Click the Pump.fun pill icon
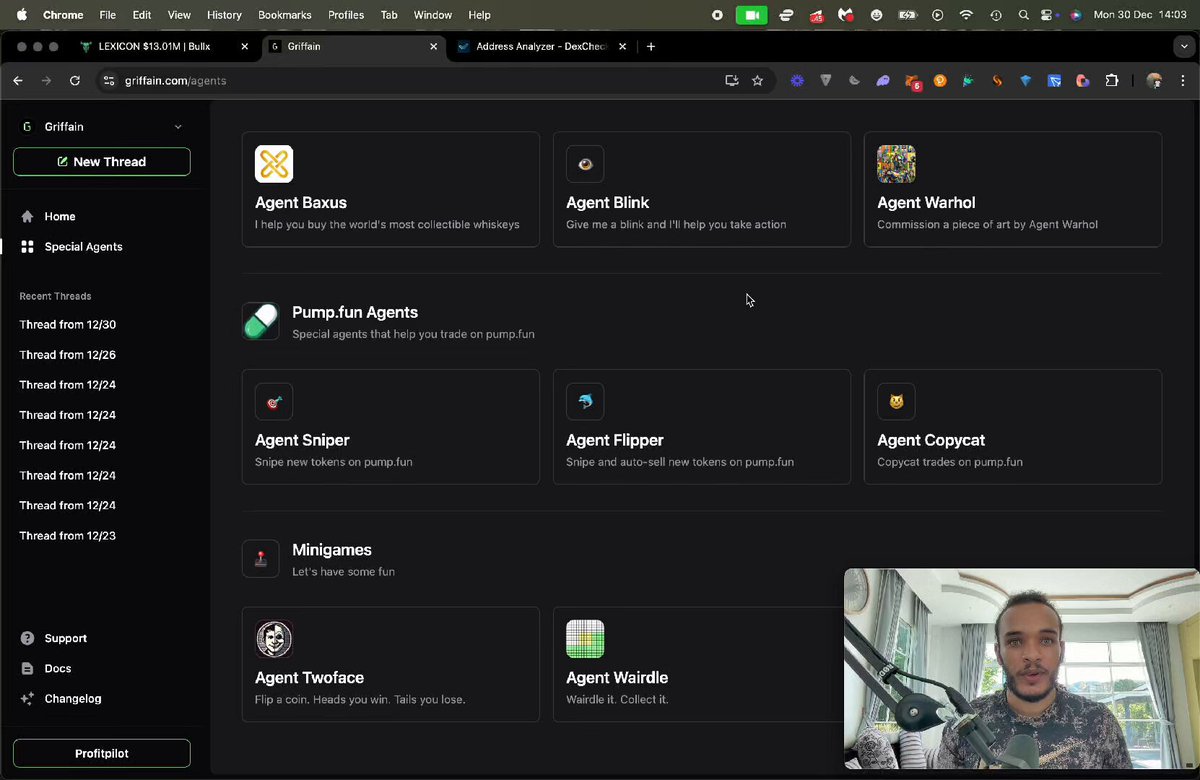The image size is (1200, 780). [x=261, y=321]
